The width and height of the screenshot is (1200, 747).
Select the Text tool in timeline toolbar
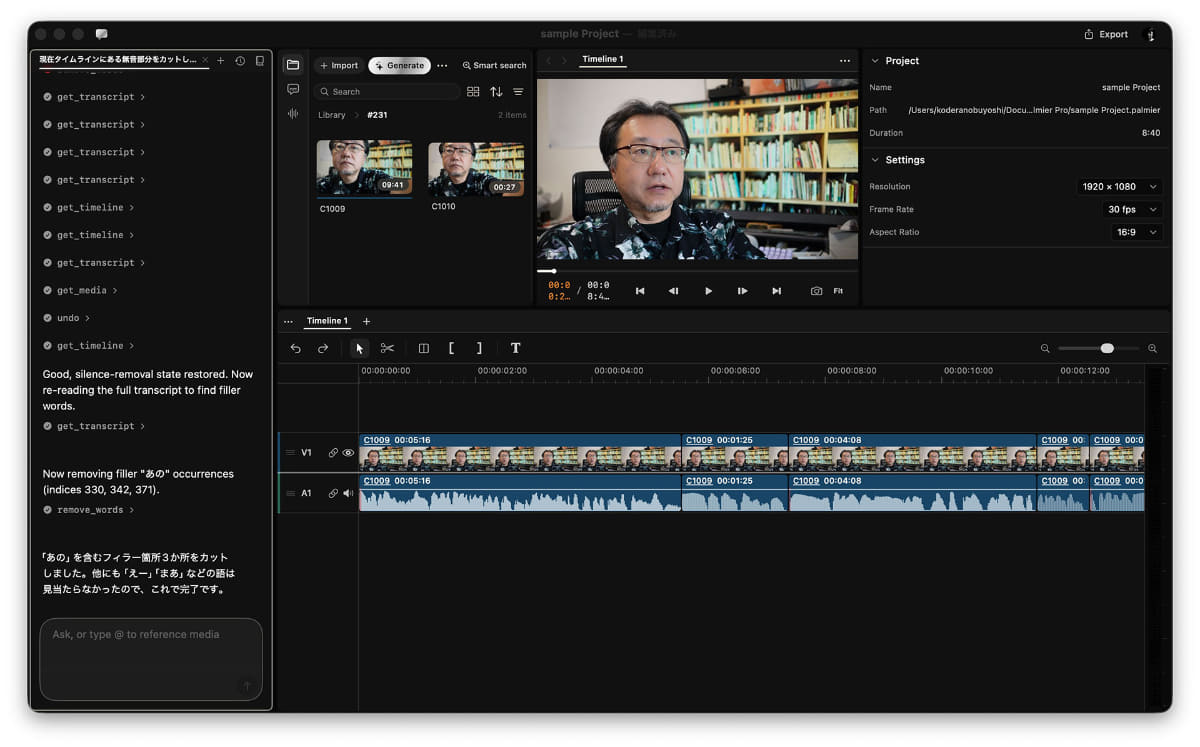pyautogui.click(x=515, y=348)
